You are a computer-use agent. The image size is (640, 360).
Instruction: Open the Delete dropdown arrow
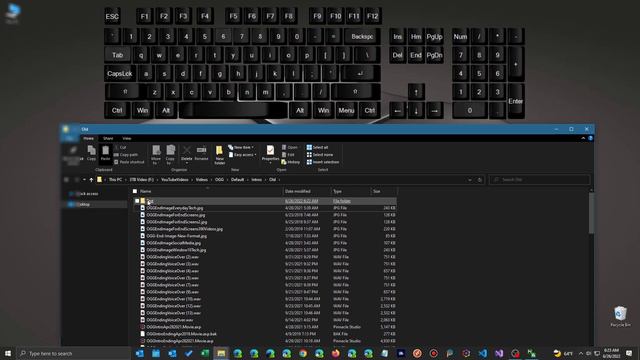tap(187, 163)
